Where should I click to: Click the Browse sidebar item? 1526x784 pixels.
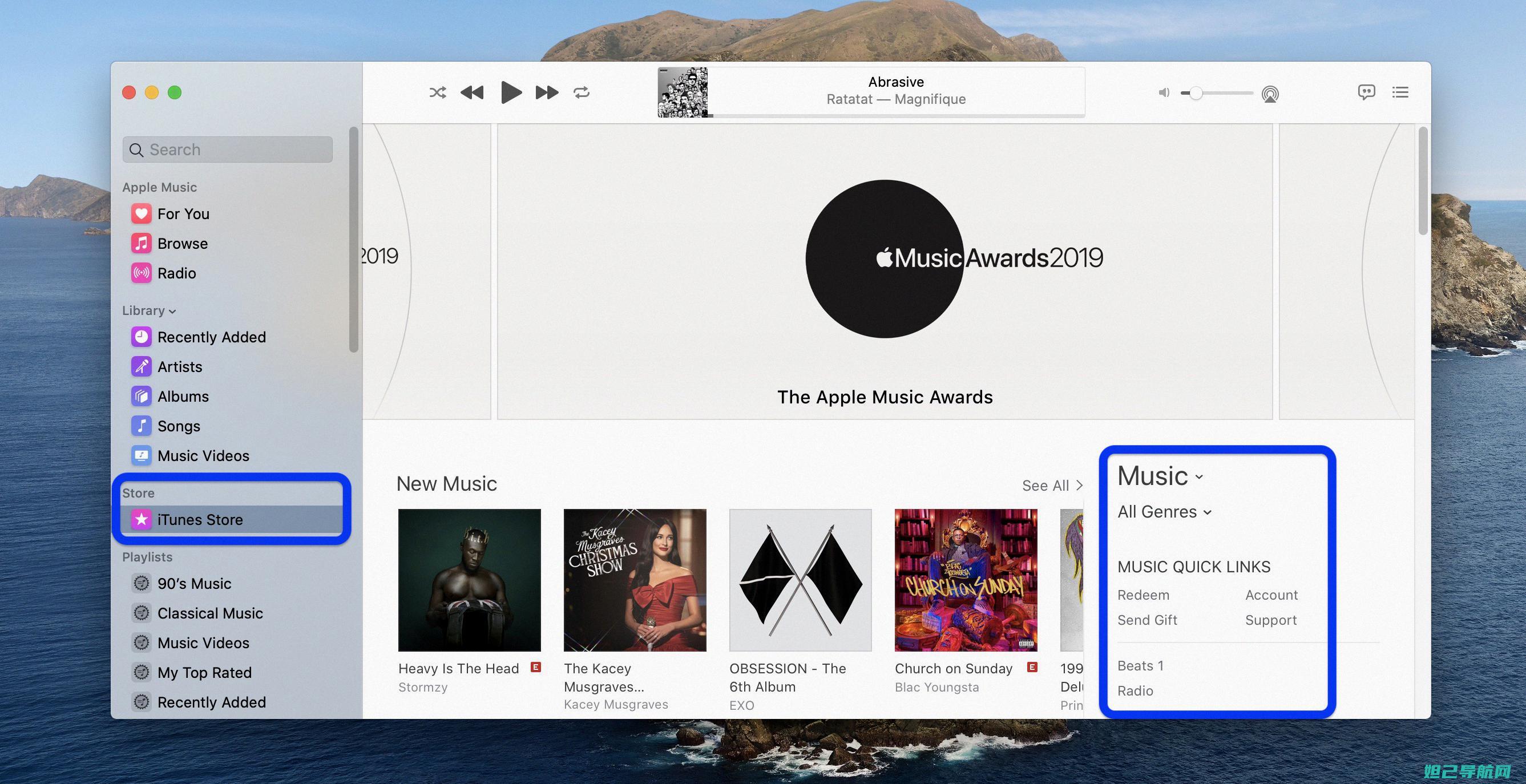coord(182,243)
